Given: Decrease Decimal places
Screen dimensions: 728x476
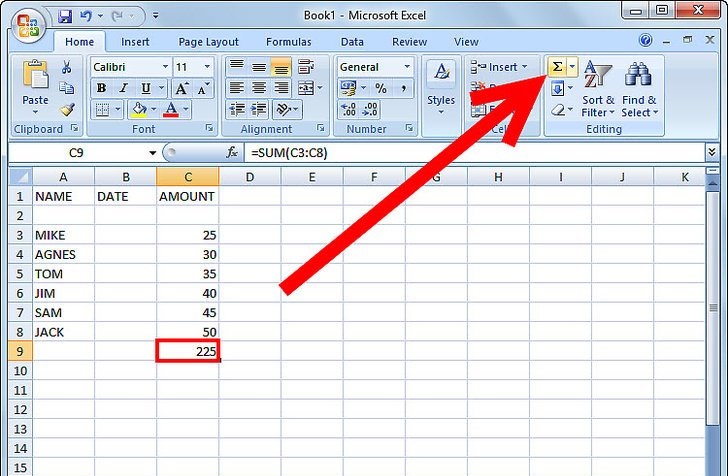Looking at the screenshot, I should click(x=370, y=110).
